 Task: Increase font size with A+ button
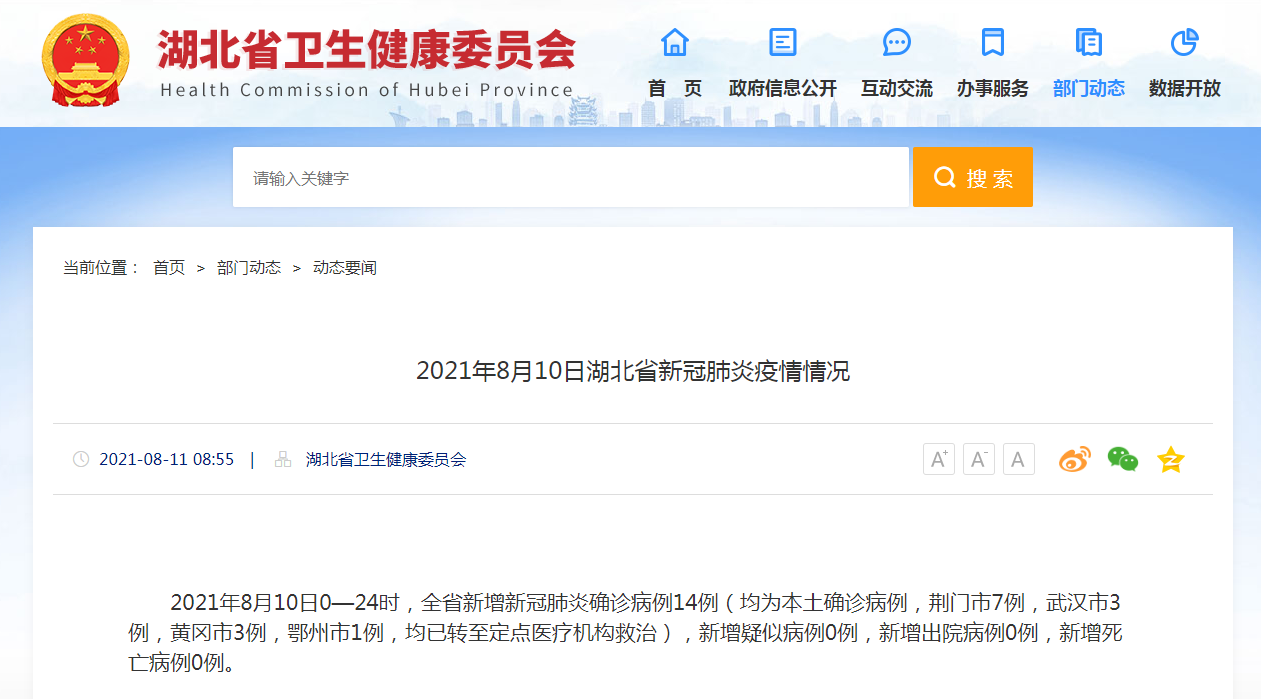tap(939, 459)
